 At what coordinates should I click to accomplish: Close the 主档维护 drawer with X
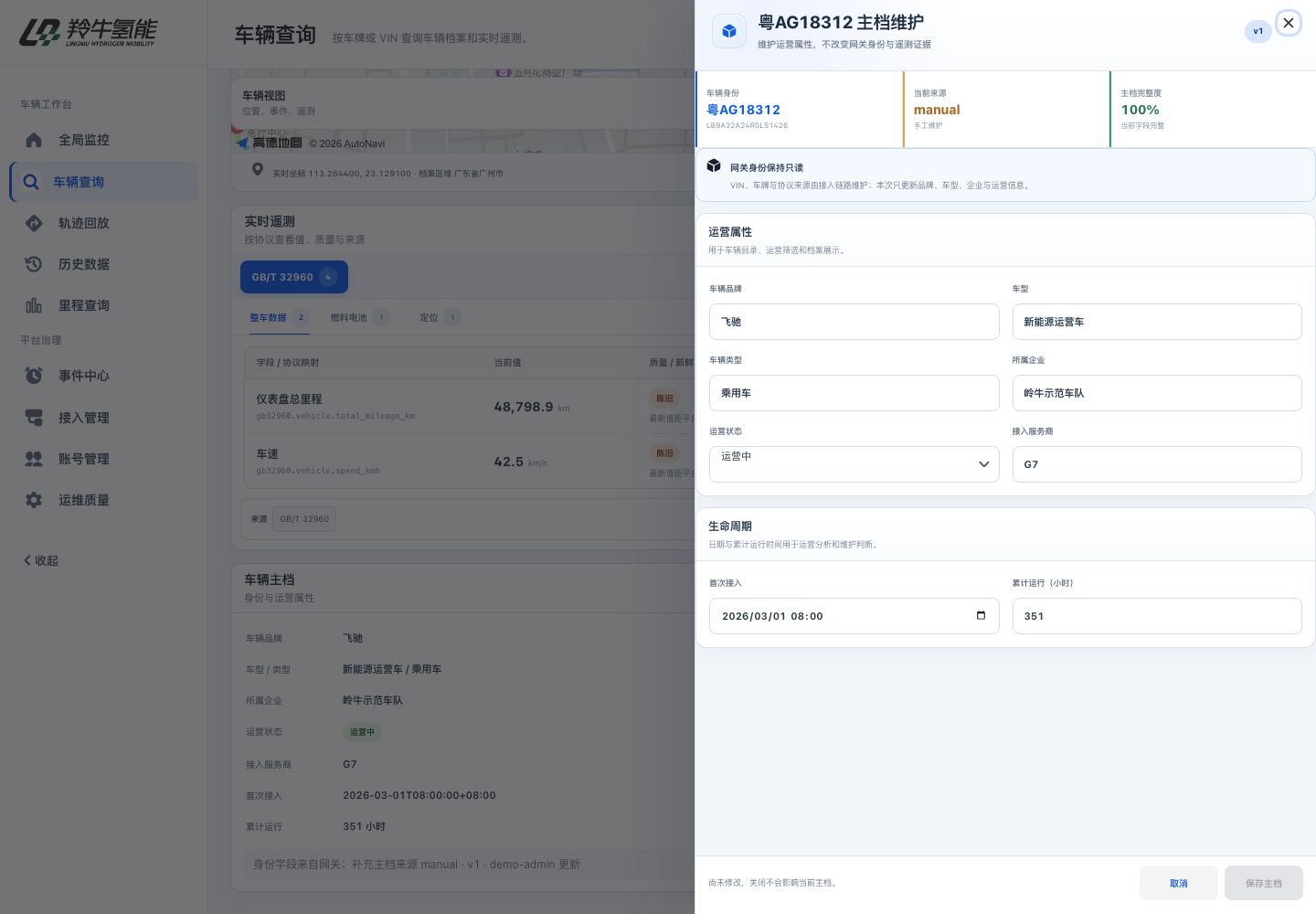1289,23
